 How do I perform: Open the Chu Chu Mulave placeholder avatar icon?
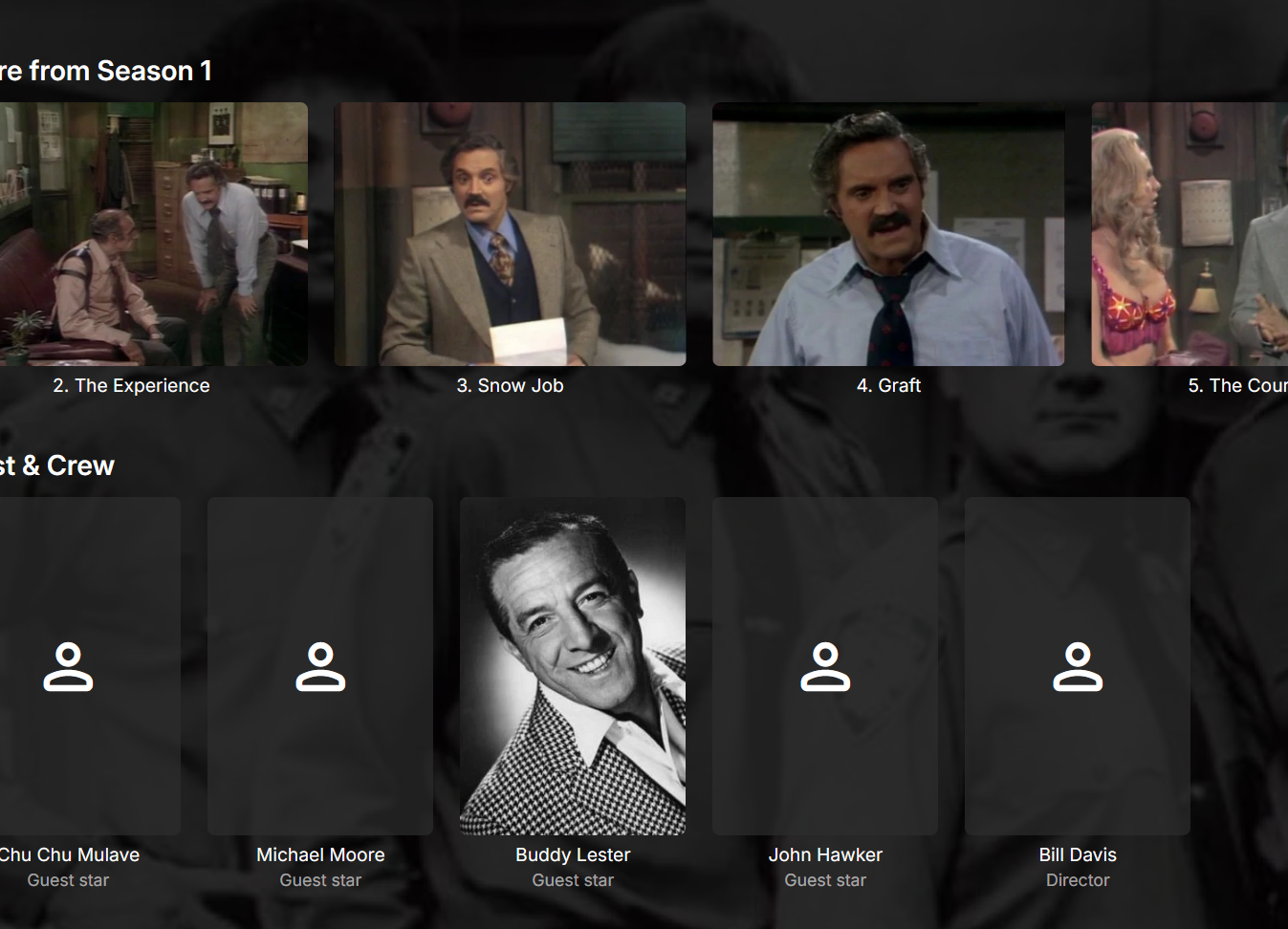(x=68, y=666)
